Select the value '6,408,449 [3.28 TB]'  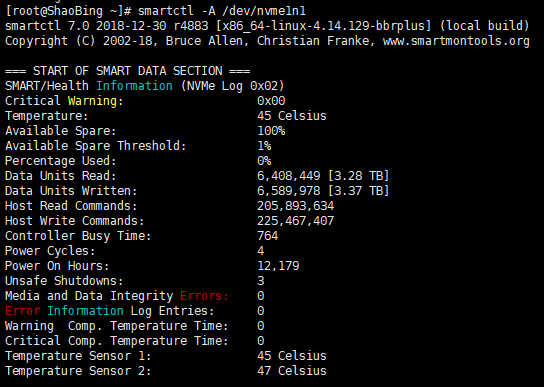click(x=323, y=176)
